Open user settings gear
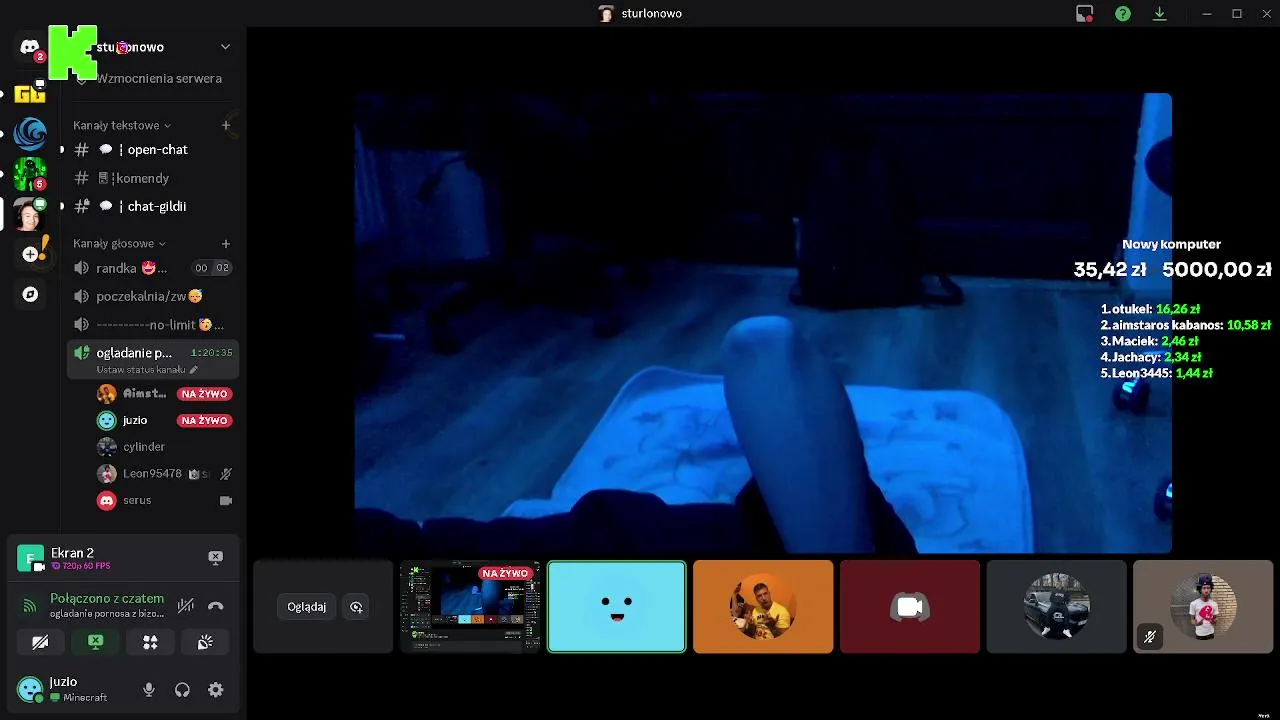This screenshot has height=720, width=1280. [215, 689]
